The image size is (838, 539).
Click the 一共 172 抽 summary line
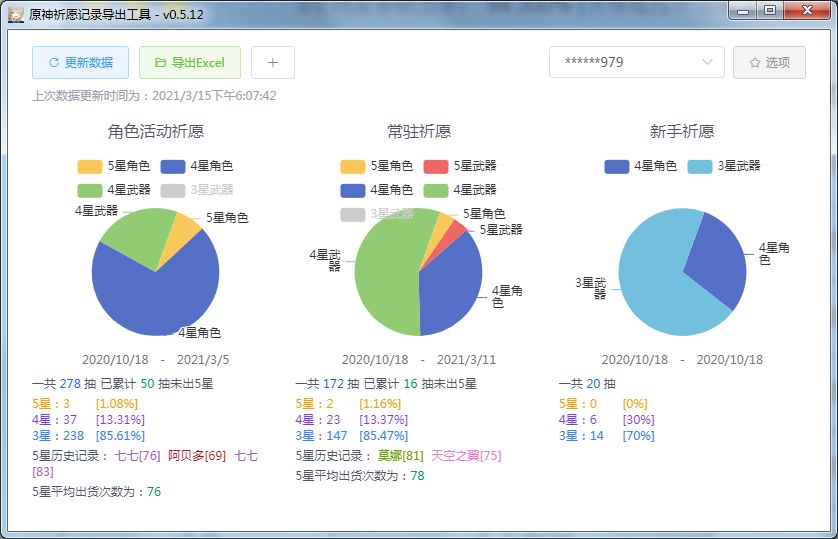(x=386, y=384)
